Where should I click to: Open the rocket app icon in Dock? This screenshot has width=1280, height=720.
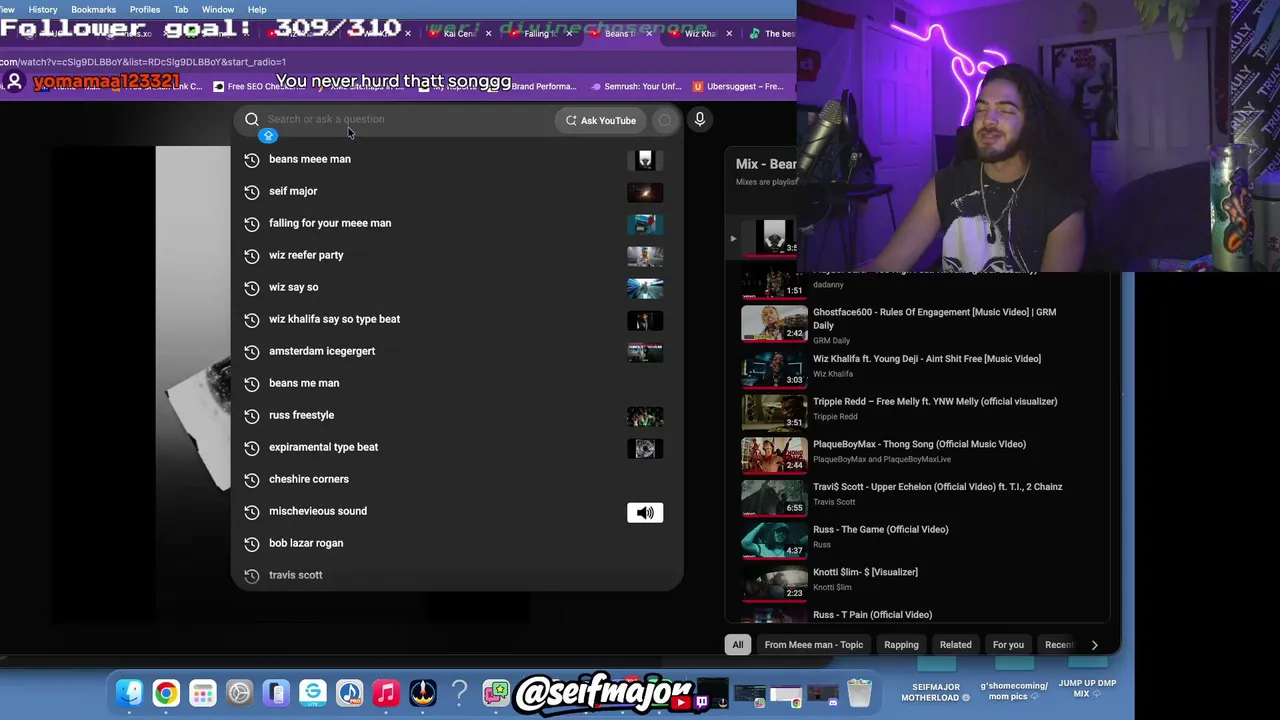[423, 693]
